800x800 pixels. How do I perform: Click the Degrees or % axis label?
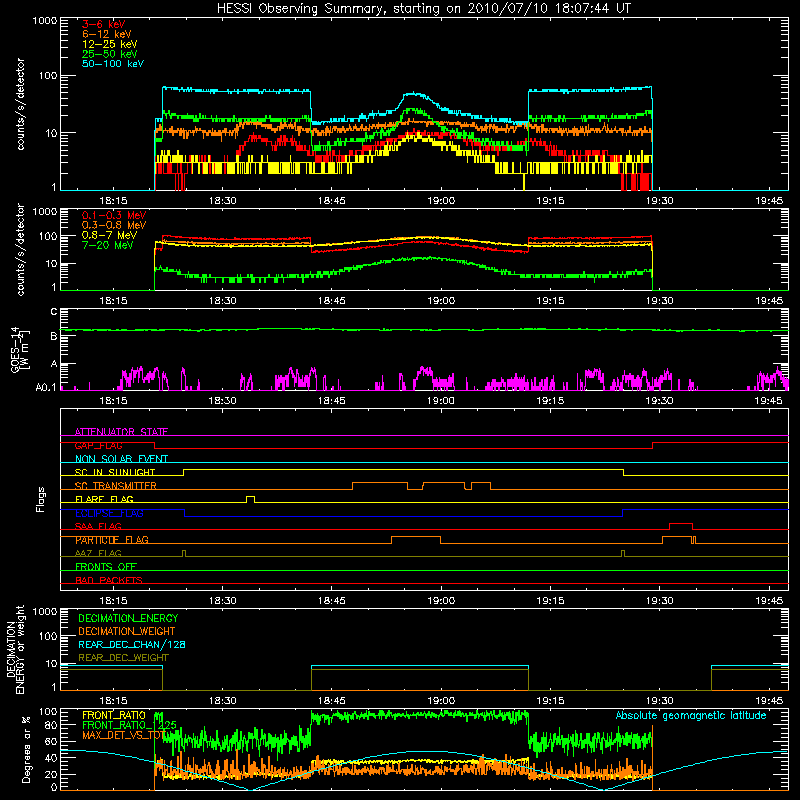tap(26, 749)
